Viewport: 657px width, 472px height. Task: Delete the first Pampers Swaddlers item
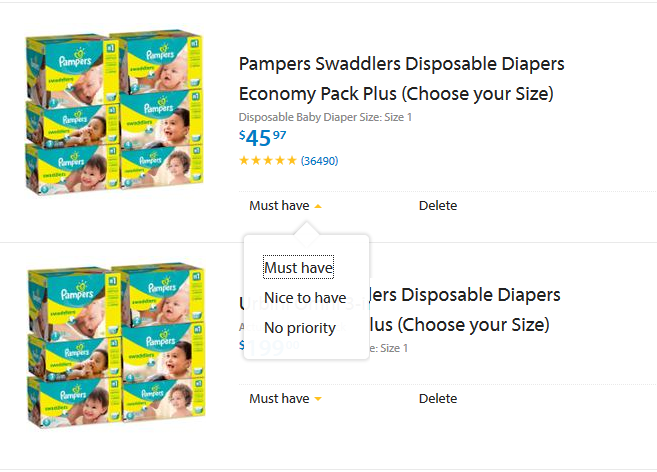pos(438,206)
